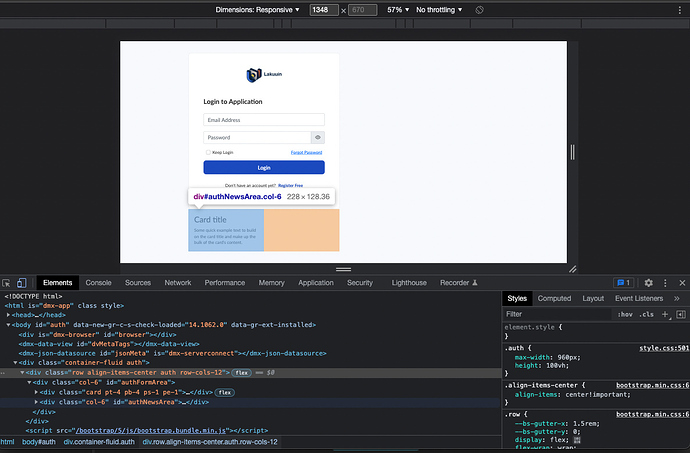The image size is (690, 453).
Task: Open the Dimensions Responsive dropdown
Action: point(257,10)
